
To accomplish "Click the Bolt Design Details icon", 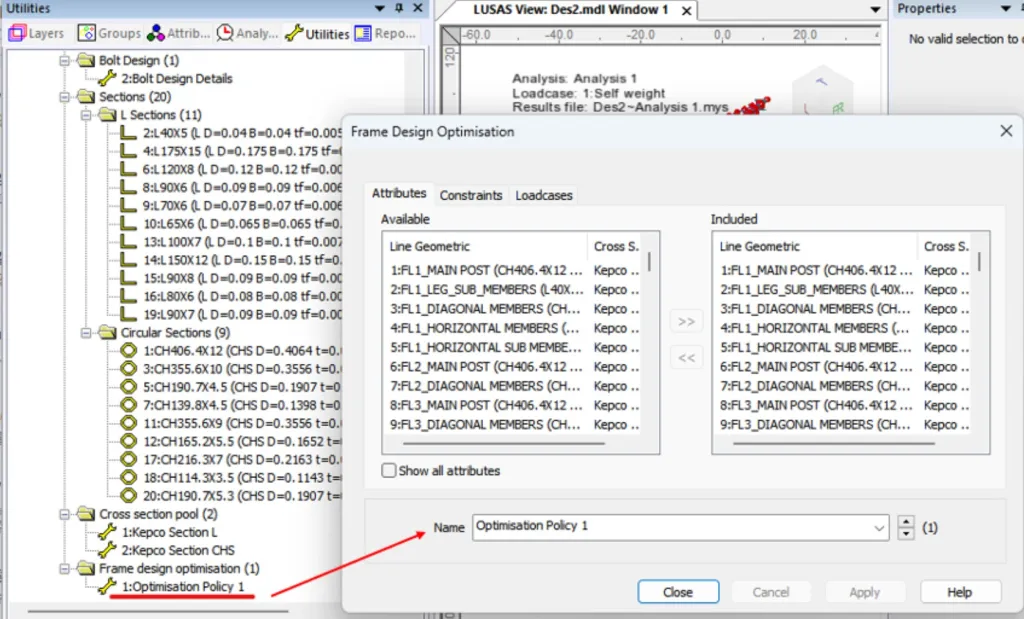I will click(107, 78).
